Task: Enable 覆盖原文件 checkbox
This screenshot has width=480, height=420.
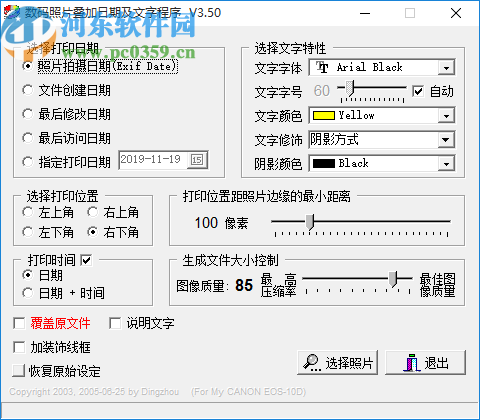Action: tap(19, 323)
